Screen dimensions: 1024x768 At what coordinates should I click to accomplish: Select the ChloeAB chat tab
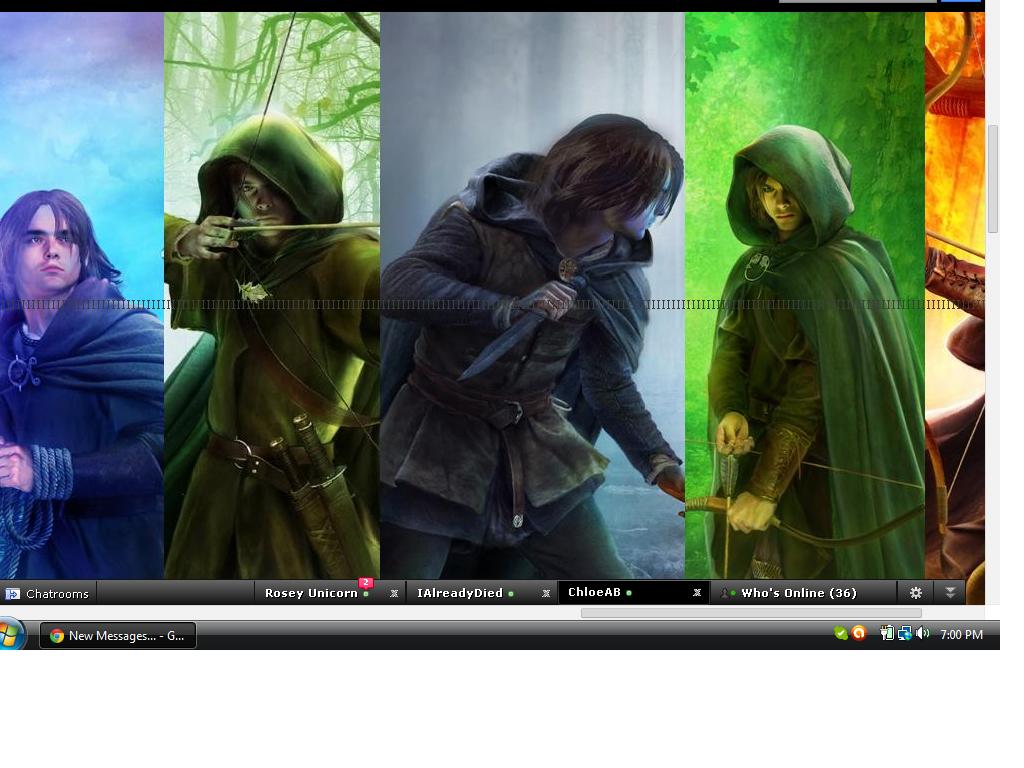pyautogui.click(x=594, y=592)
